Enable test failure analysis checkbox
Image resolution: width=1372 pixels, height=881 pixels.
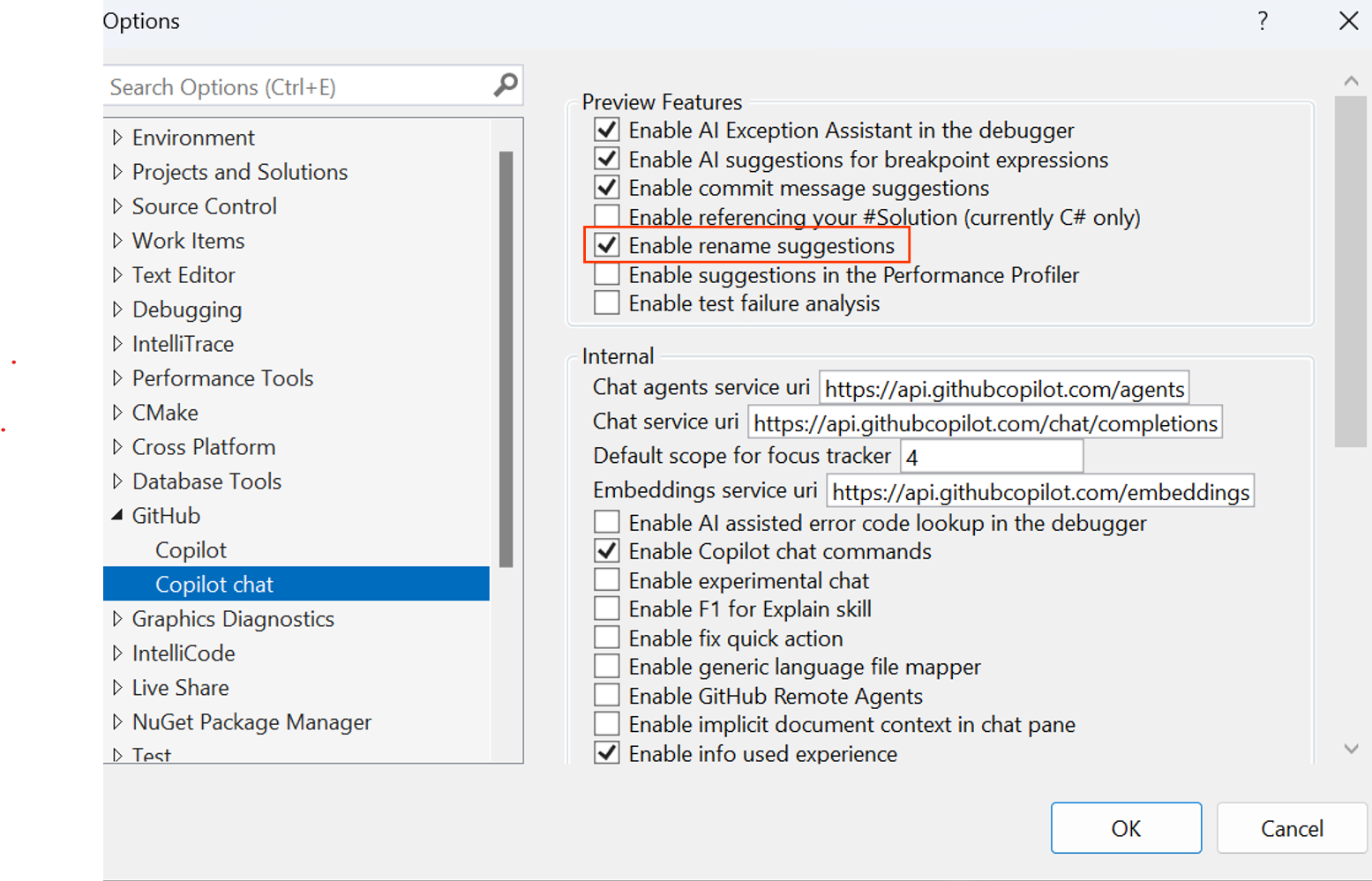[607, 303]
